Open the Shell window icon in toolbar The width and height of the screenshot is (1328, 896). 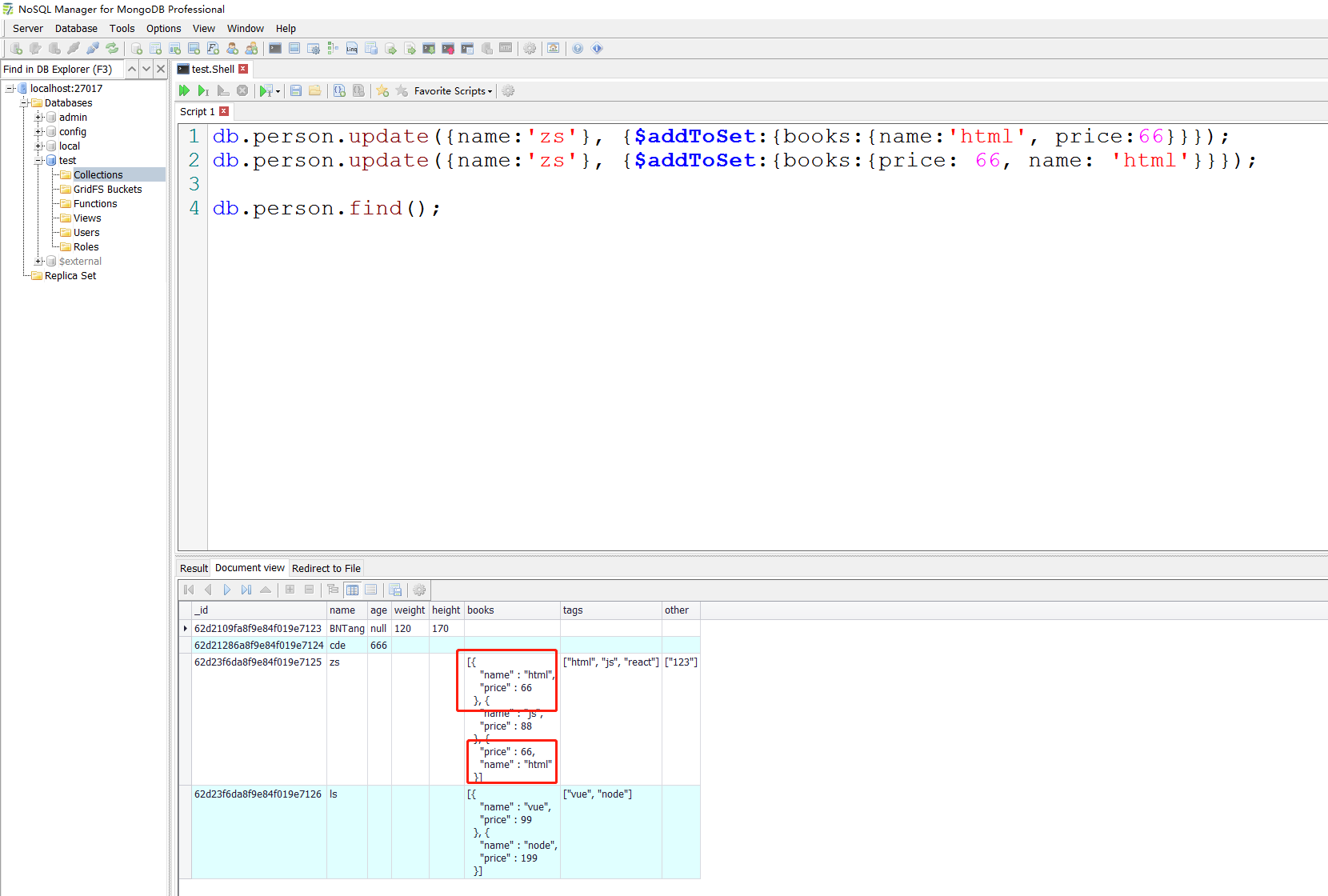[275, 49]
